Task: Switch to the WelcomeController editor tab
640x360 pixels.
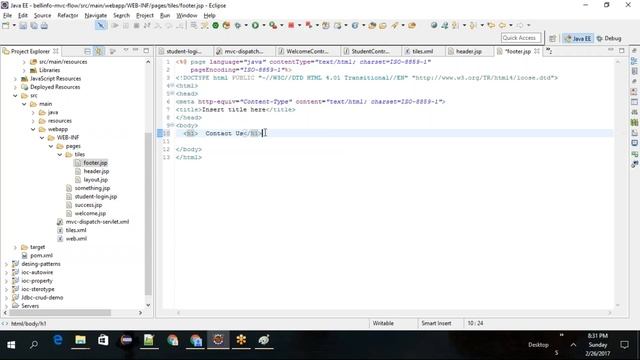Action: tap(307, 51)
